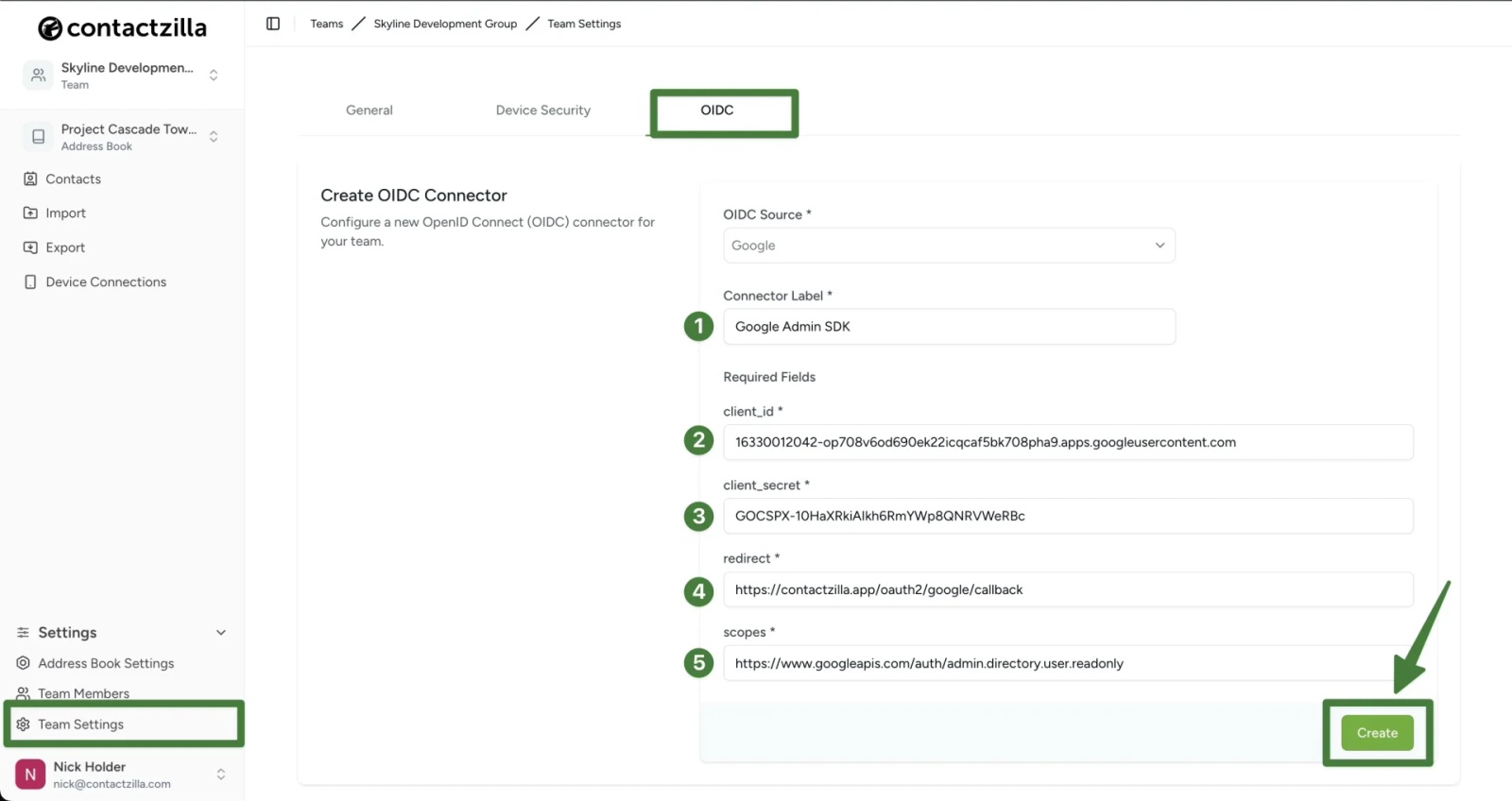The width and height of the screenshot is (1512, 801).
Task: Click the redirect URL input field
Action: 1068,589
